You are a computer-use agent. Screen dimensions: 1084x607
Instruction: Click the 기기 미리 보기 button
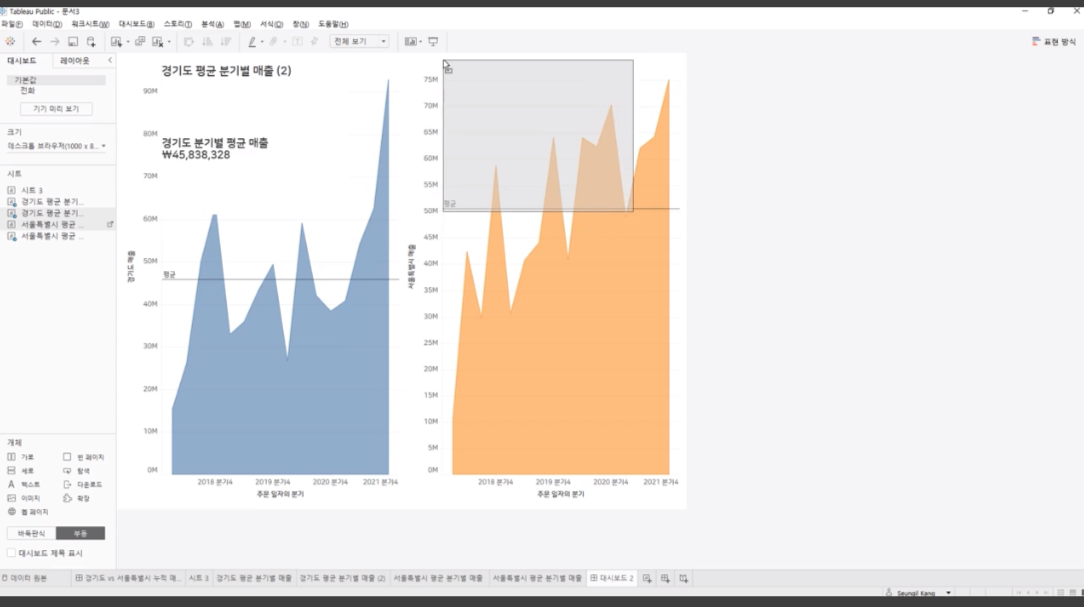[56, 109]
